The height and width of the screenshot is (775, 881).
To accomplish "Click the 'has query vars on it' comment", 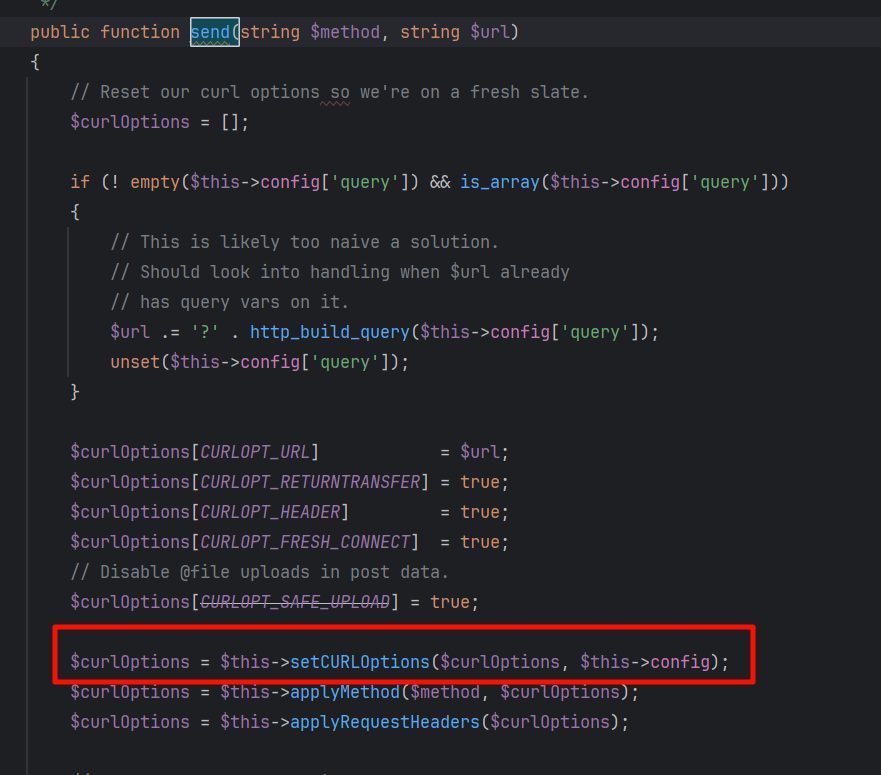I will click(x=229, y=302).
